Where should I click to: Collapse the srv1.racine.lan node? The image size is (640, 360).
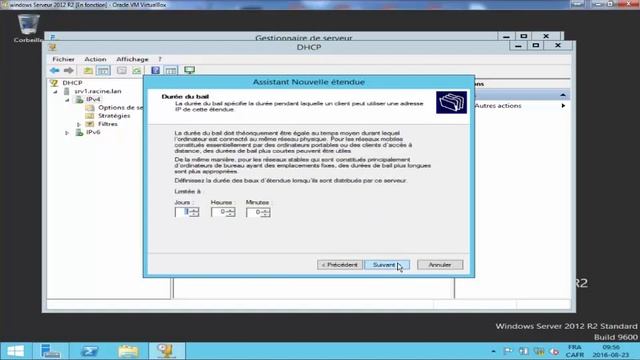coord(56,92)
